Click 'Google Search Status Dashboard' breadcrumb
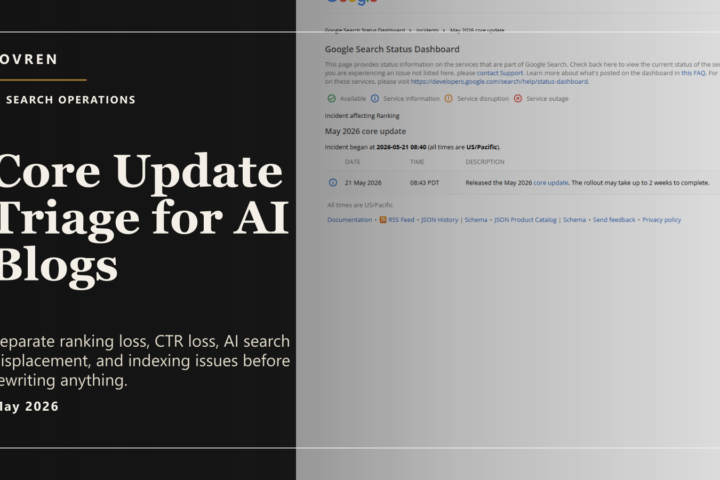The width and height of the screenshot is (720, 480). [x=365, y=30]
